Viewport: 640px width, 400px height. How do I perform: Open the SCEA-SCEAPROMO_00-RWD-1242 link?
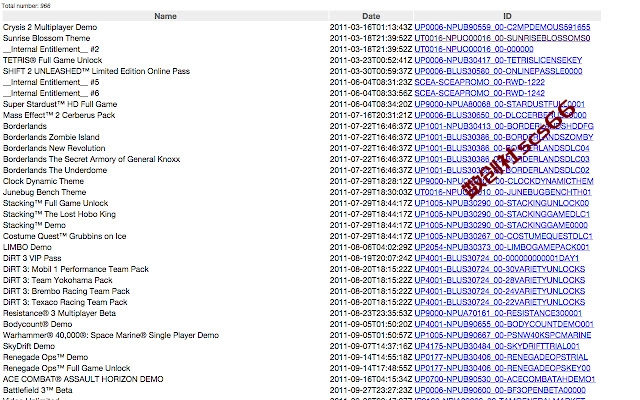(479, 93)
